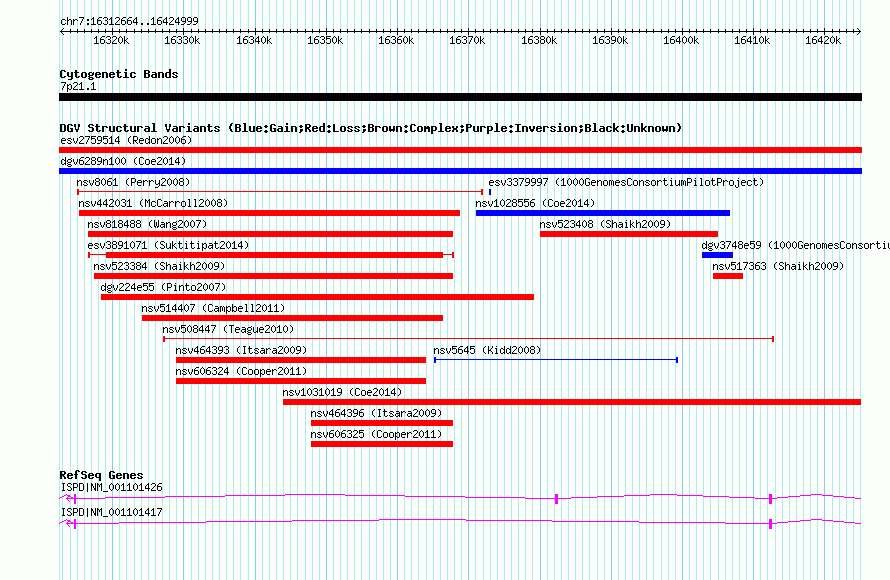Image resolution: width=890 pixels, height=580 pixels.
Task: Click the 16350k ruler tick label
Action: (x=325, y=40)
